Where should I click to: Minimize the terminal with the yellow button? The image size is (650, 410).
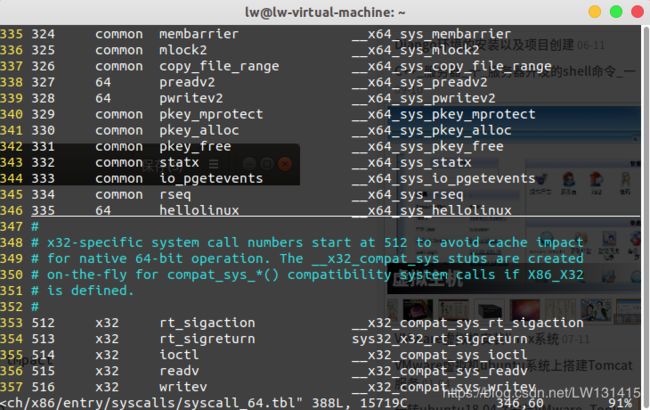coord(594,12)
